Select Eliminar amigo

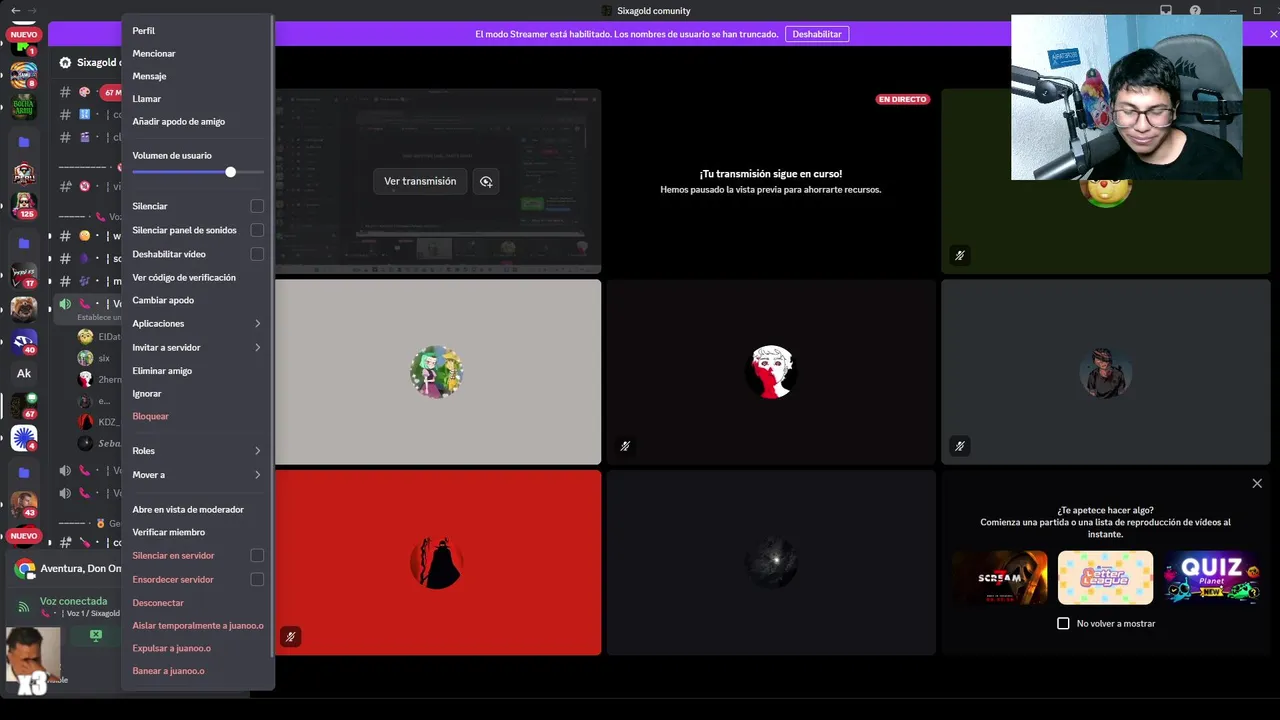(x=197, y=371)
